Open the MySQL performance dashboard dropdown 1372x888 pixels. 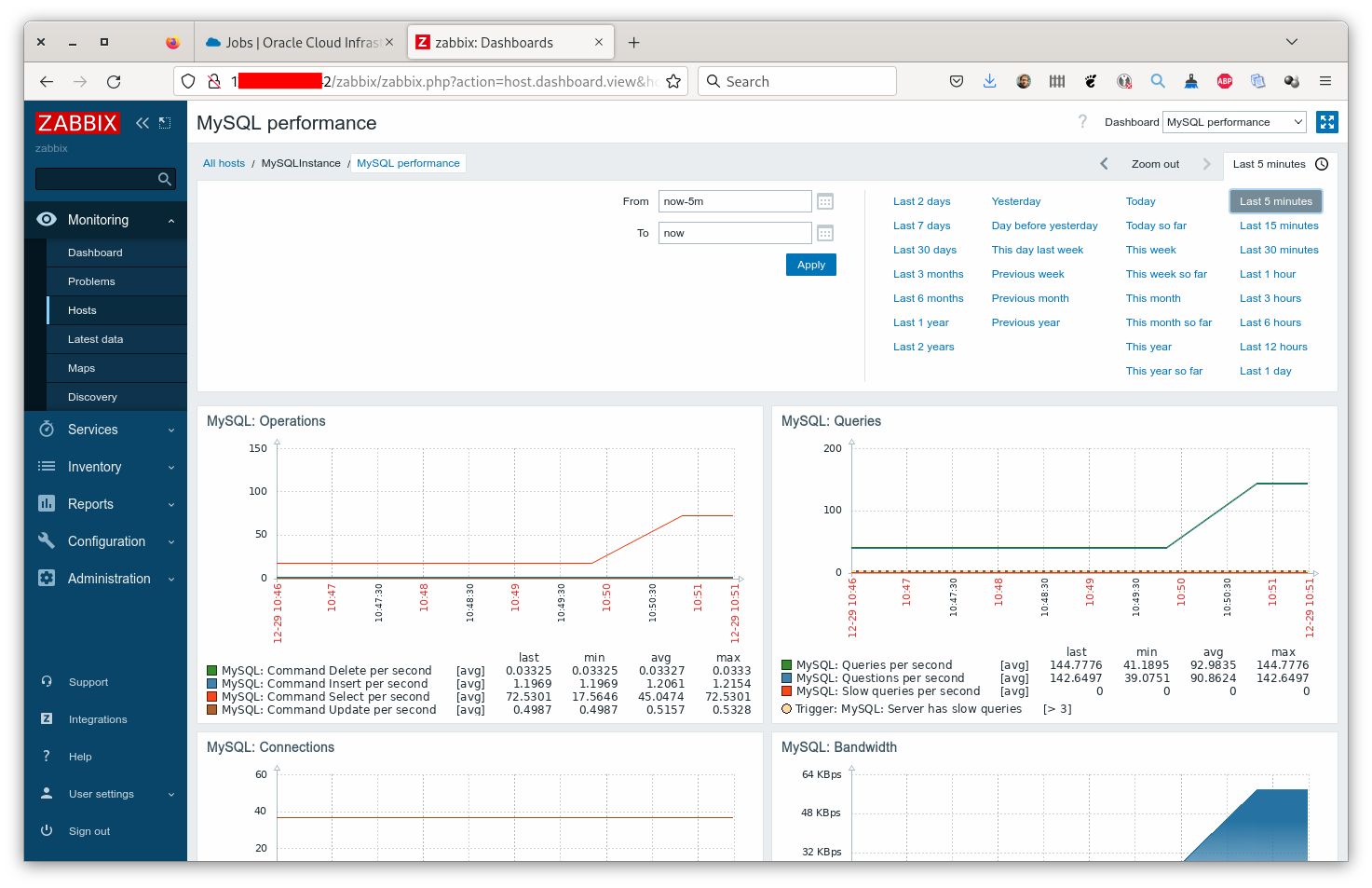pyautogui.click(x=1234, y=121)
